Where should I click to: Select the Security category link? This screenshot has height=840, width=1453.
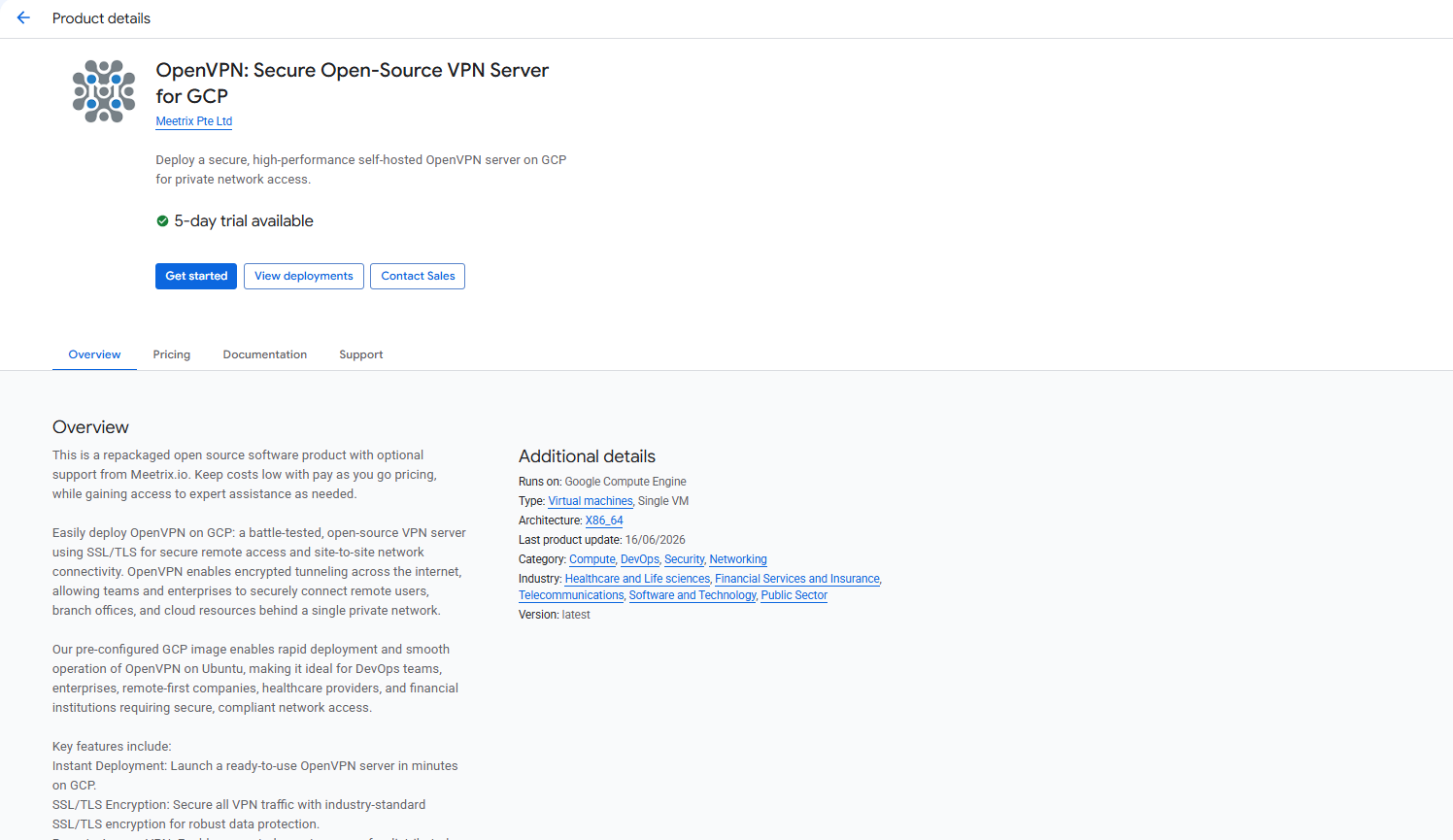(x=685, y=559)
